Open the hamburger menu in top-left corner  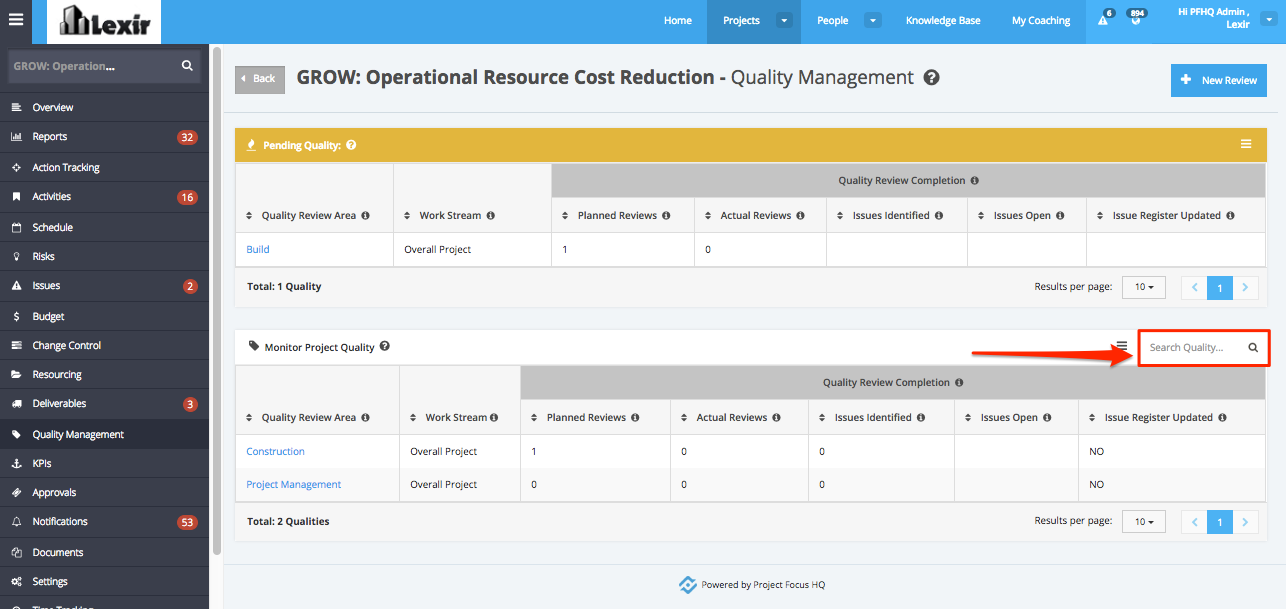pos(15,19)
